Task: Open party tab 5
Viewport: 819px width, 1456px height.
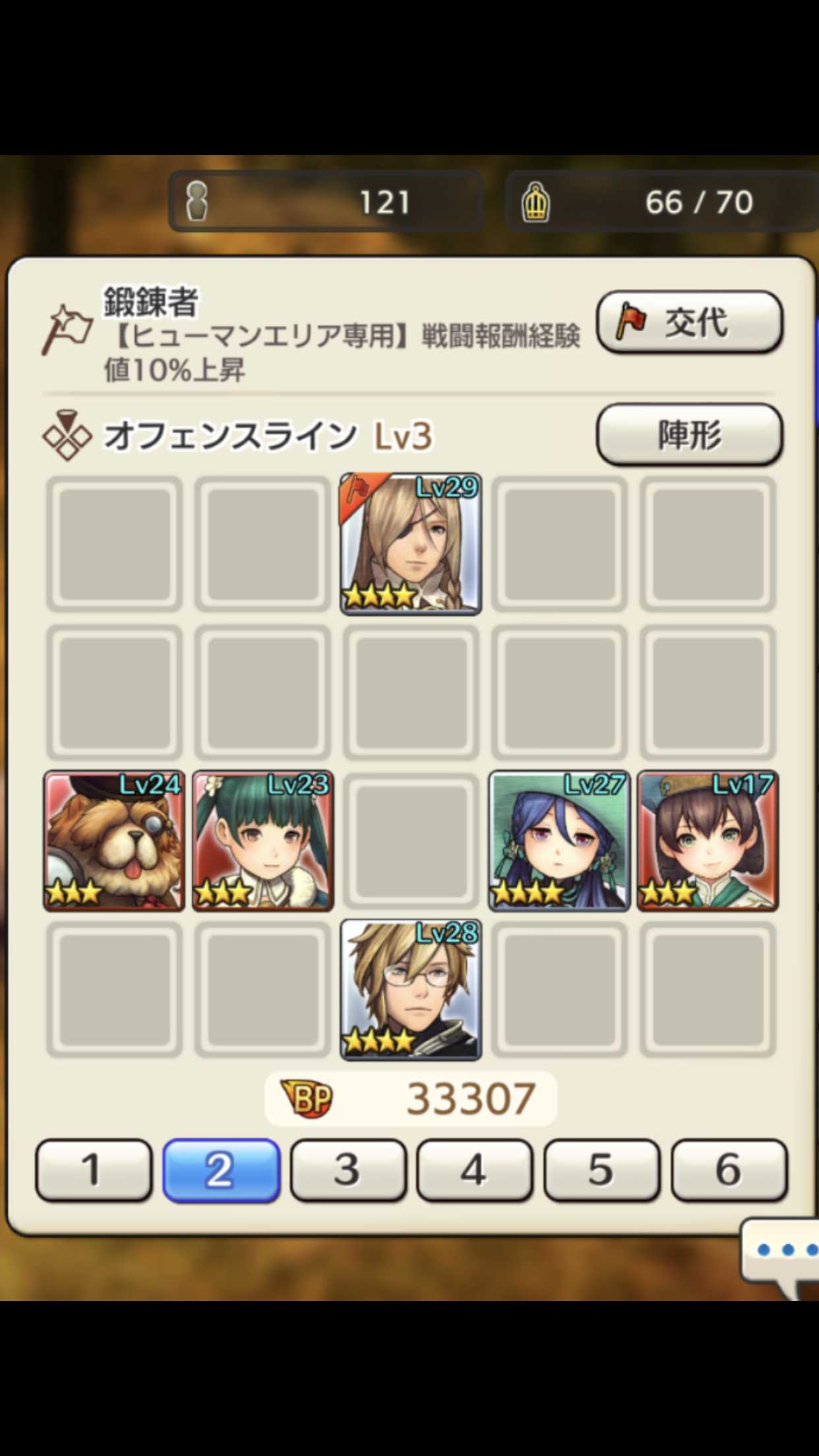Action: [x=602, y=1170]
